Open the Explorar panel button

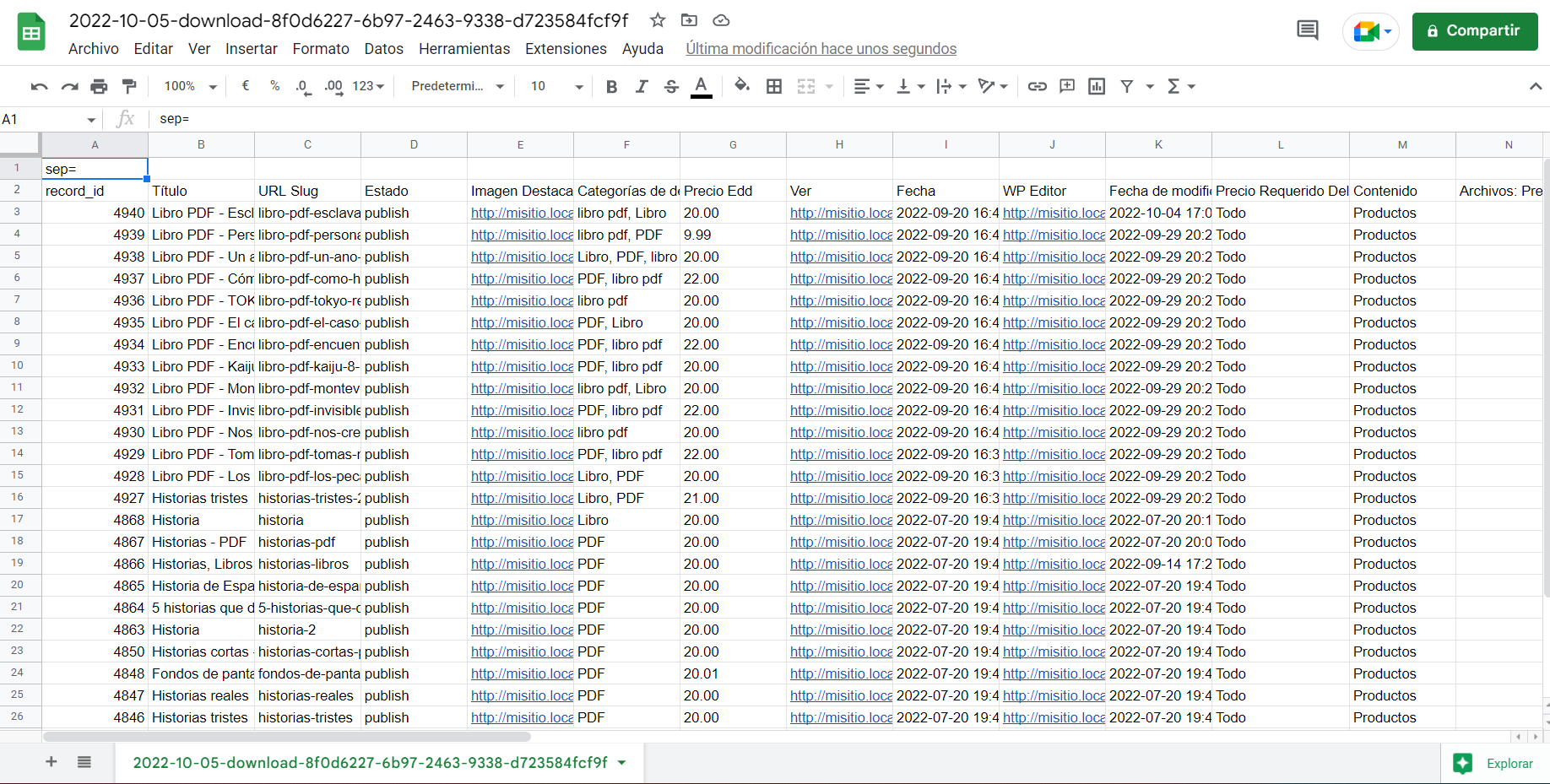[1494, 763]
